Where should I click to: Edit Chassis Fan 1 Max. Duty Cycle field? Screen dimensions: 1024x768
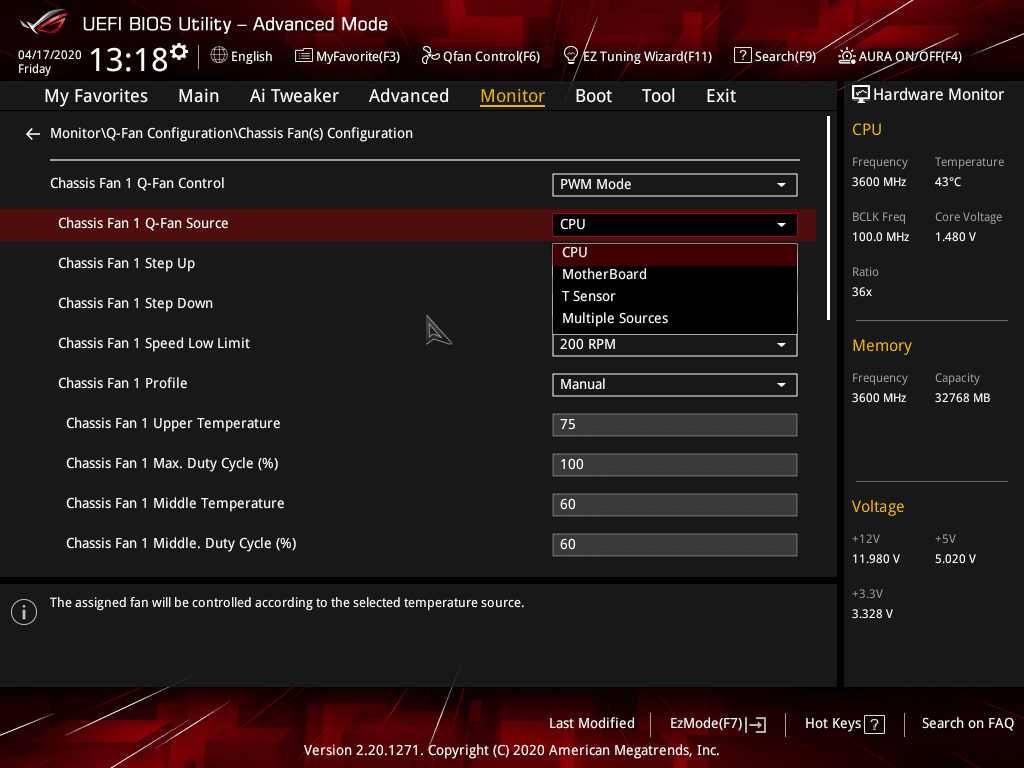(675, 464)
